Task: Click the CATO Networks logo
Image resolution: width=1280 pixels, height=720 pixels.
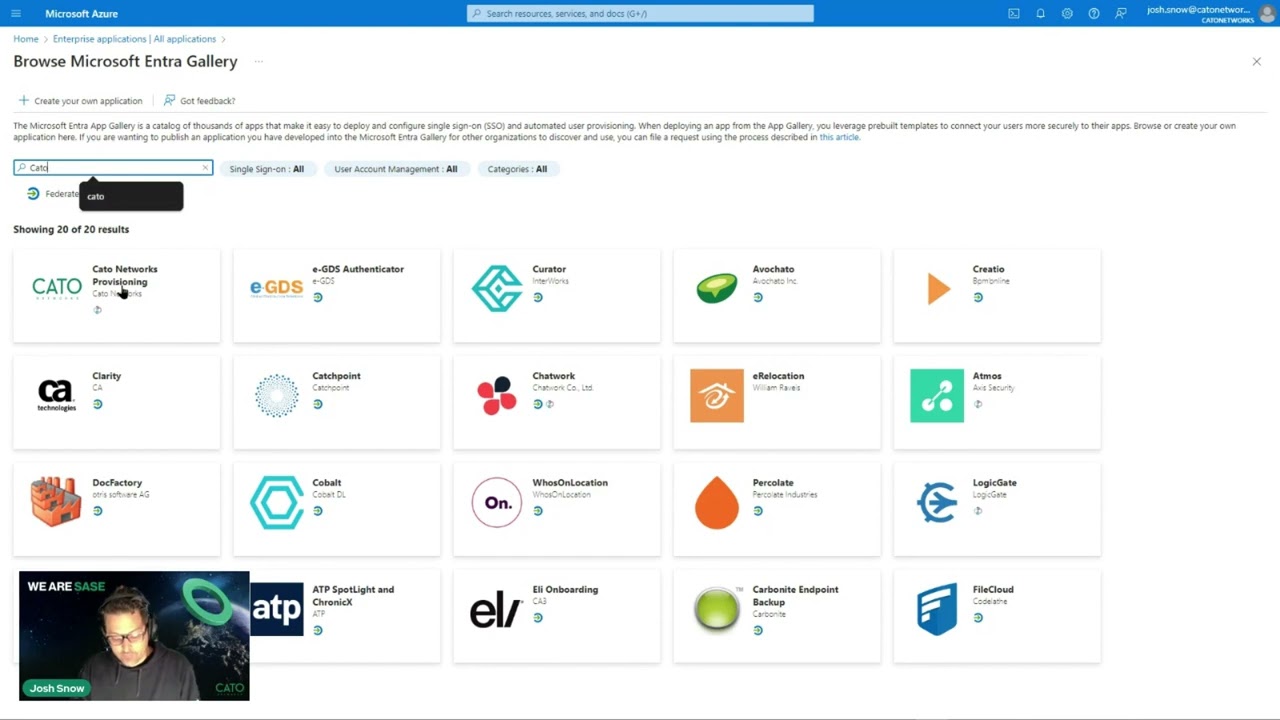Action: (57, 288)
